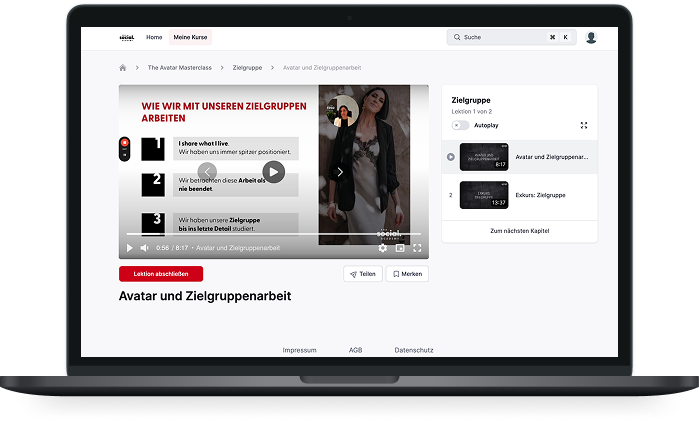Open the AGB footer link

coord(355,350)
